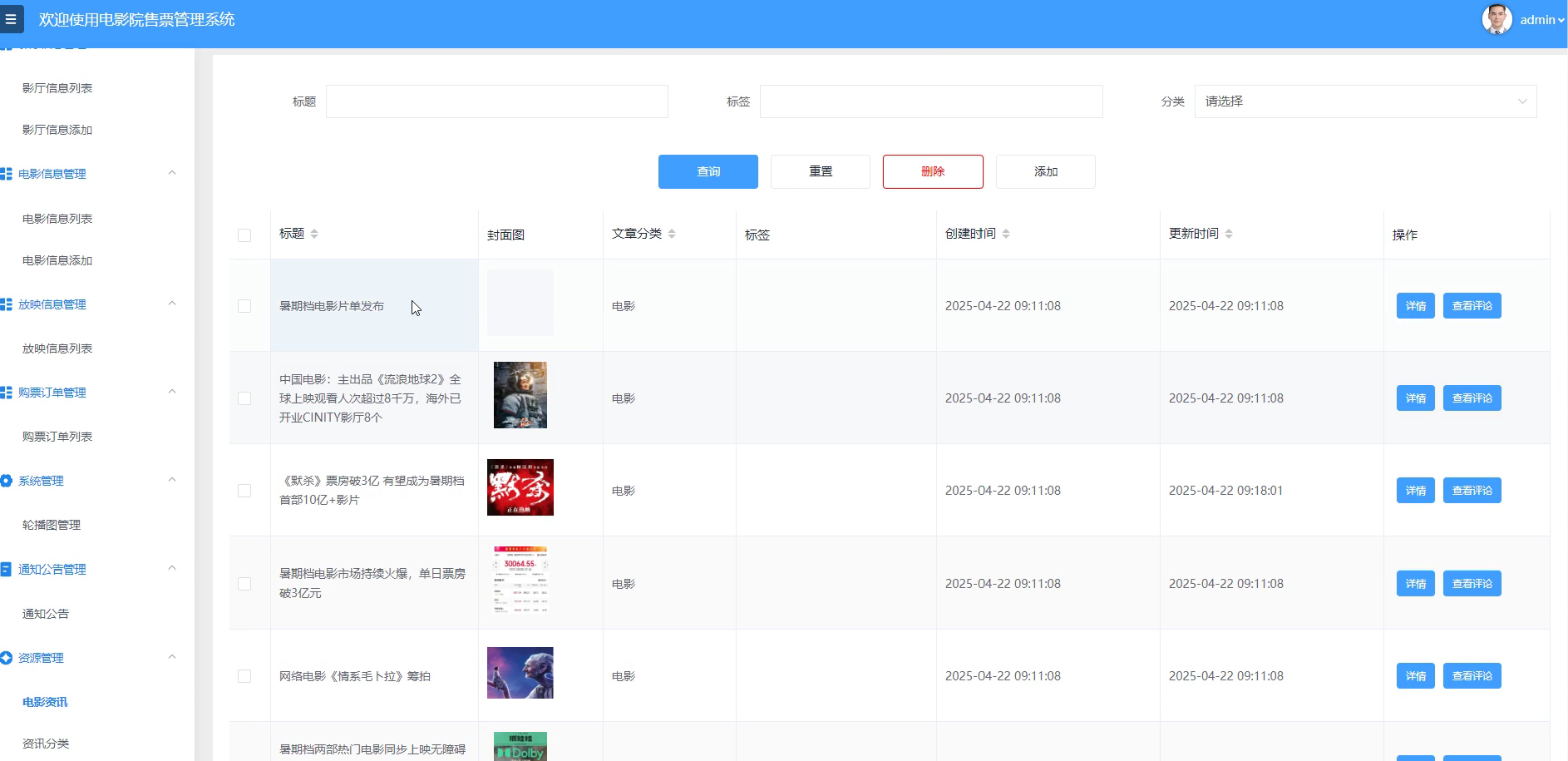Viewport: 1568px width, 761px height.
Task: Open 轮播图管理 in sidebar
Action: (52, 525)
